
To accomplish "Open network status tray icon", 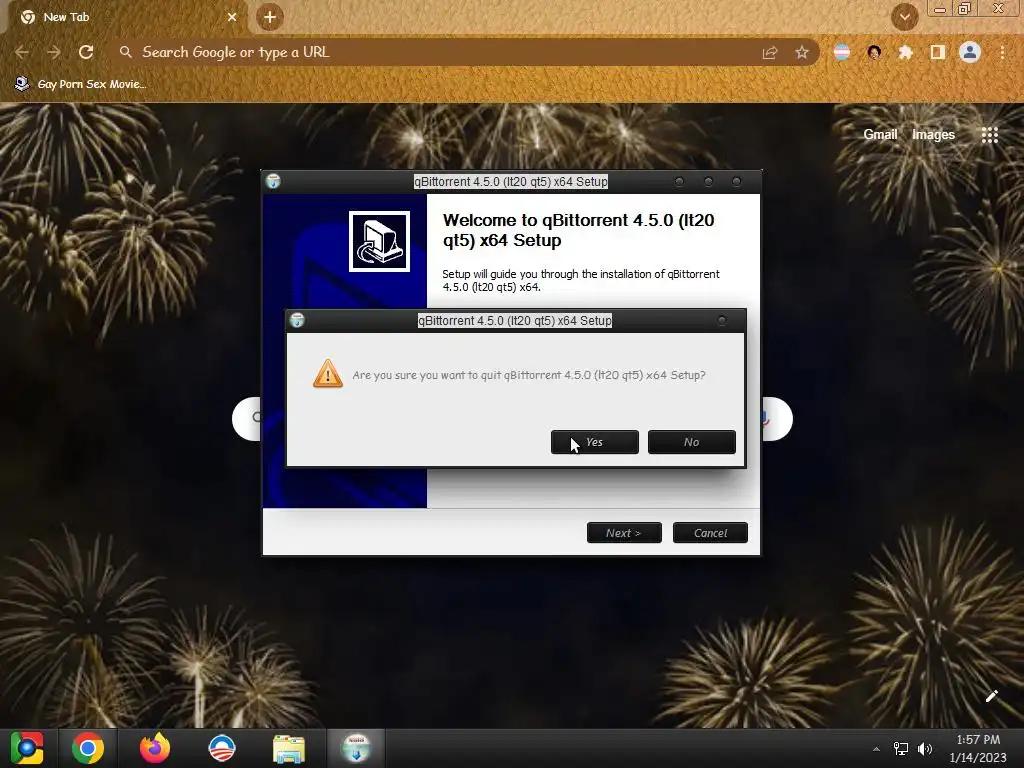I will click(x=901, y=749).
